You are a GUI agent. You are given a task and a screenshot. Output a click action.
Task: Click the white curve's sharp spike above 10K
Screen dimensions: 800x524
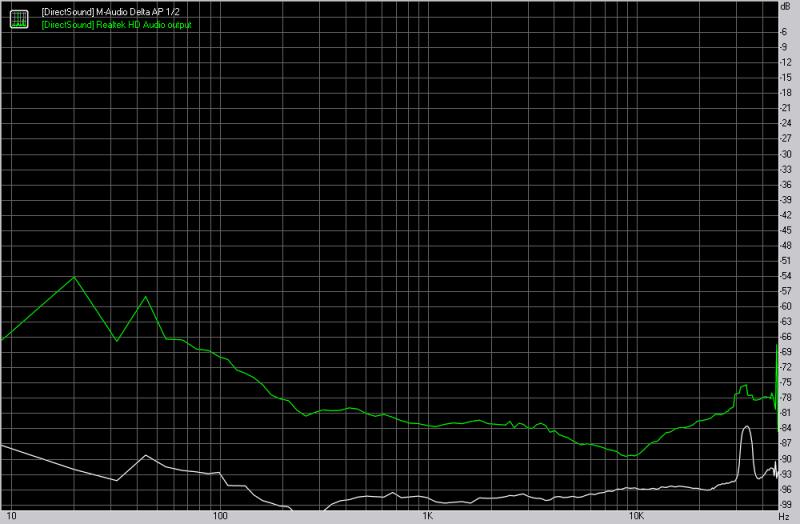click(745, 428)
